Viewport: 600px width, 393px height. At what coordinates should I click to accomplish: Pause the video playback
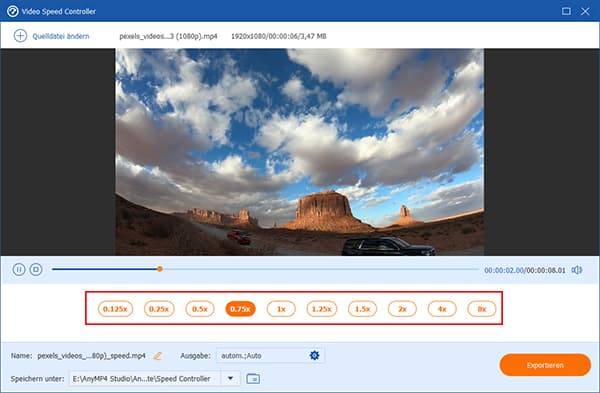(x=19, y=269)
